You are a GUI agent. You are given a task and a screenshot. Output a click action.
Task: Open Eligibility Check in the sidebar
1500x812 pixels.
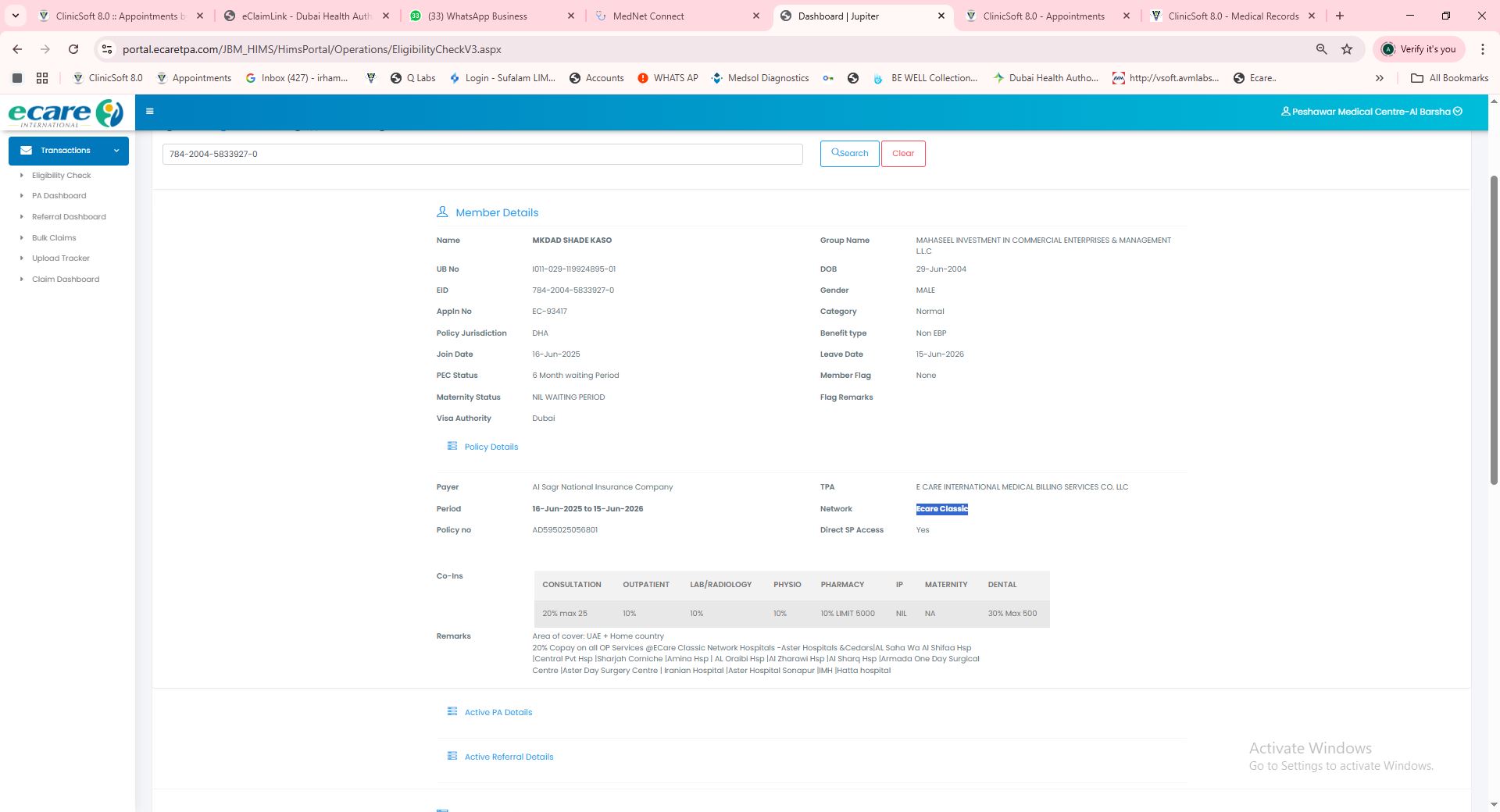point(61,176)
